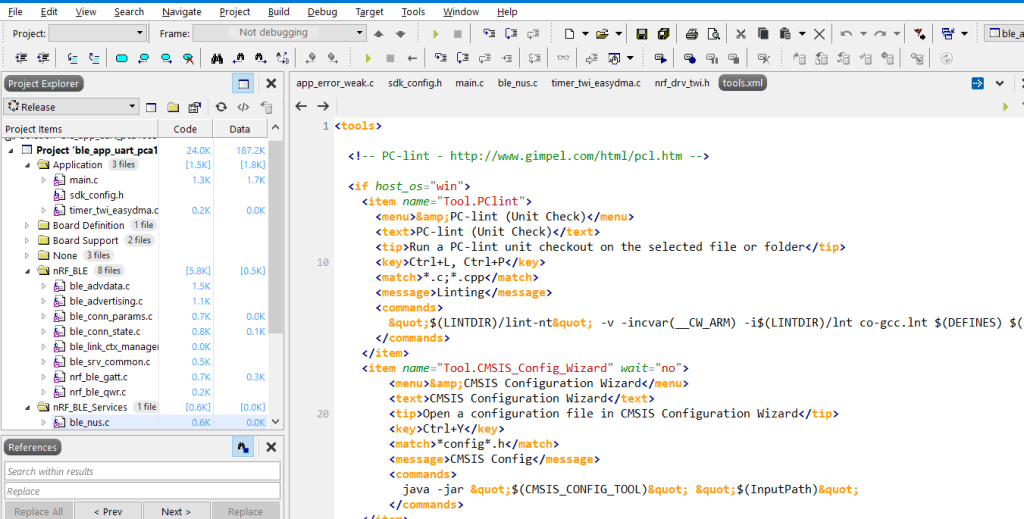Click the 'Next >' button
The width and height of the screenshot is (1024, 519).
(176, 511)
